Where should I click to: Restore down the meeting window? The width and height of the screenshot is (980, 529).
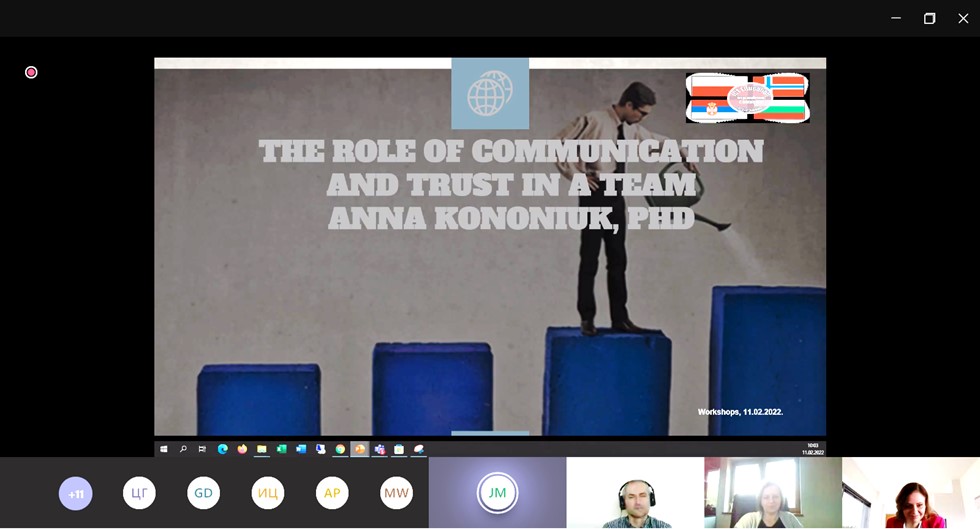(x=929, y=18)
